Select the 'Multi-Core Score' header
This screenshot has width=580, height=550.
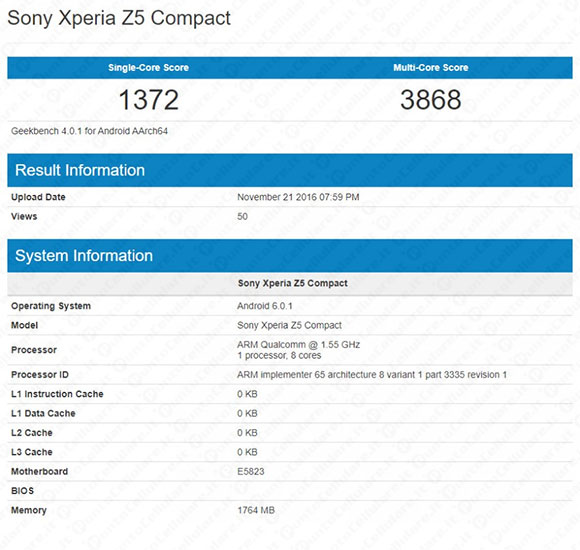pyautogui.click(x=431, y=67)
